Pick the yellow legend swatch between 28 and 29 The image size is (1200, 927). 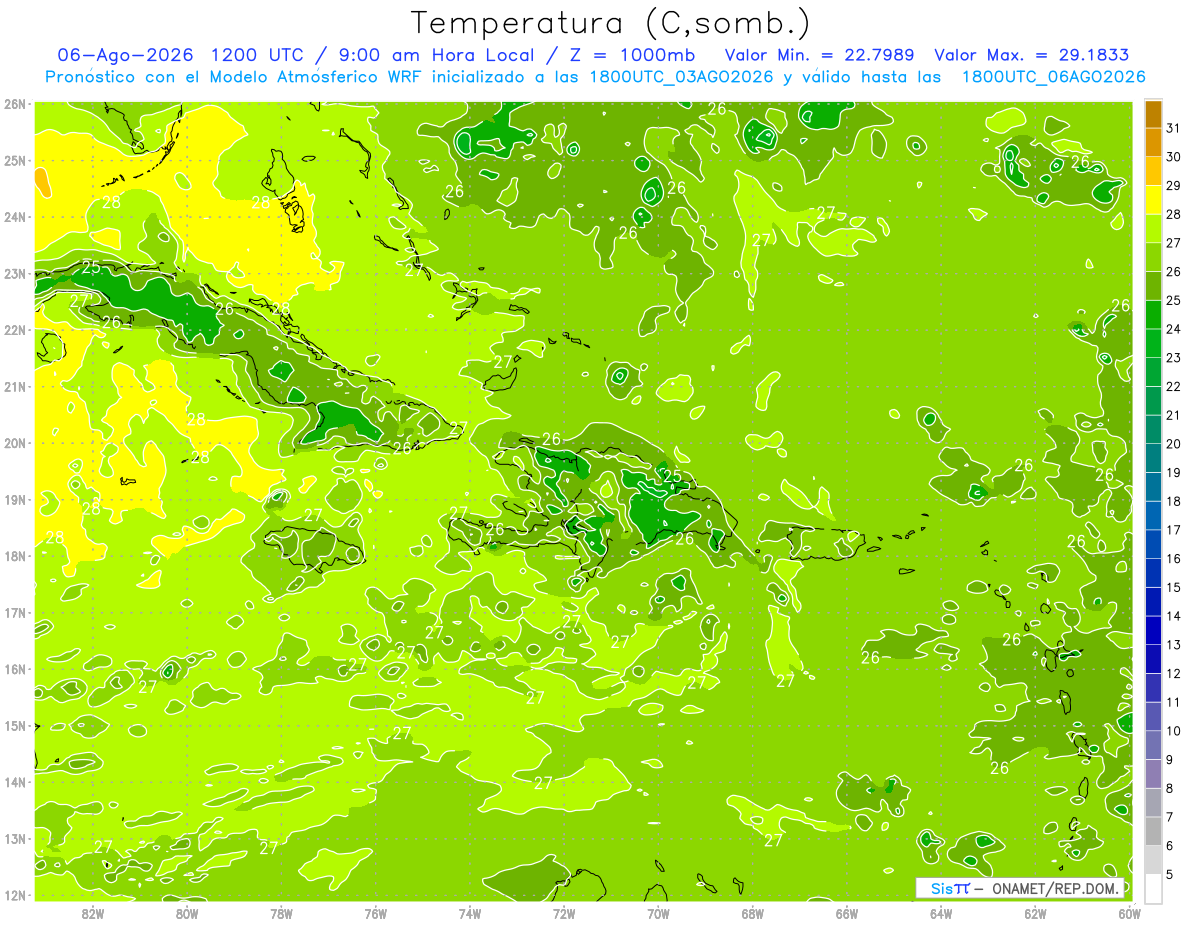(1153, 201)
